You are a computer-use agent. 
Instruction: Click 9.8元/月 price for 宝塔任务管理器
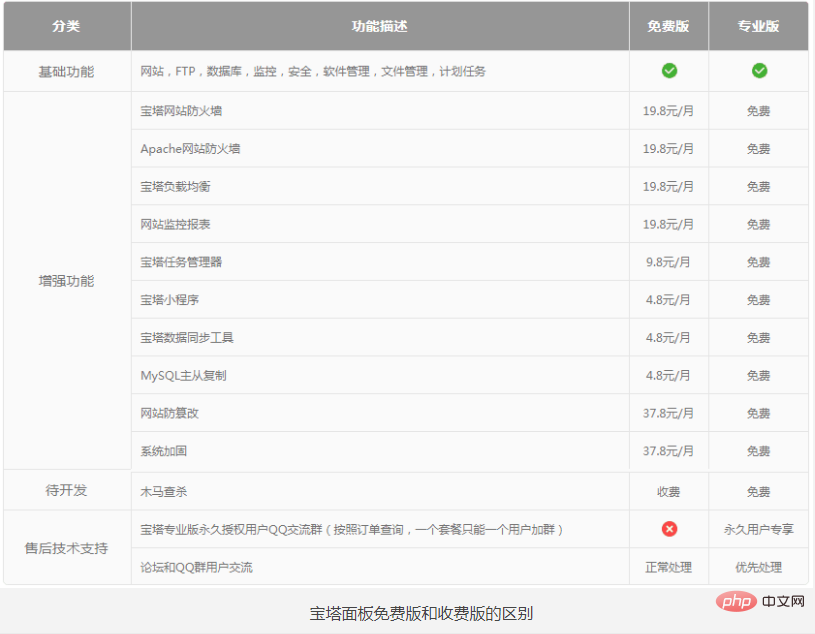click(x=668, y=262)
